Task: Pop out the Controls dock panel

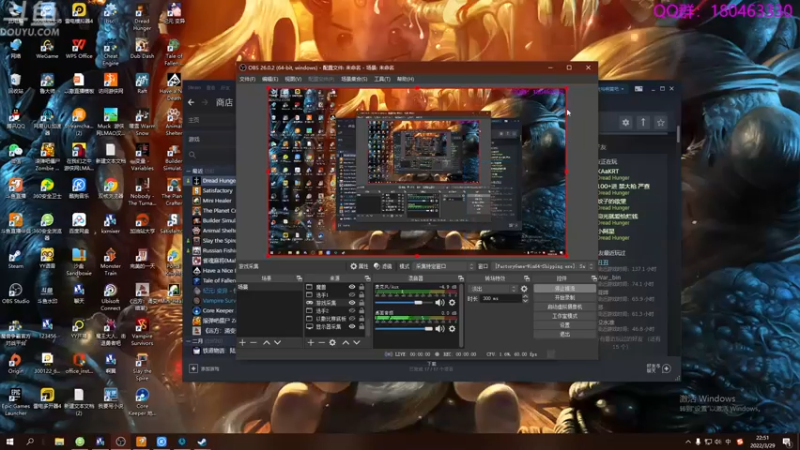Action: 593,279
